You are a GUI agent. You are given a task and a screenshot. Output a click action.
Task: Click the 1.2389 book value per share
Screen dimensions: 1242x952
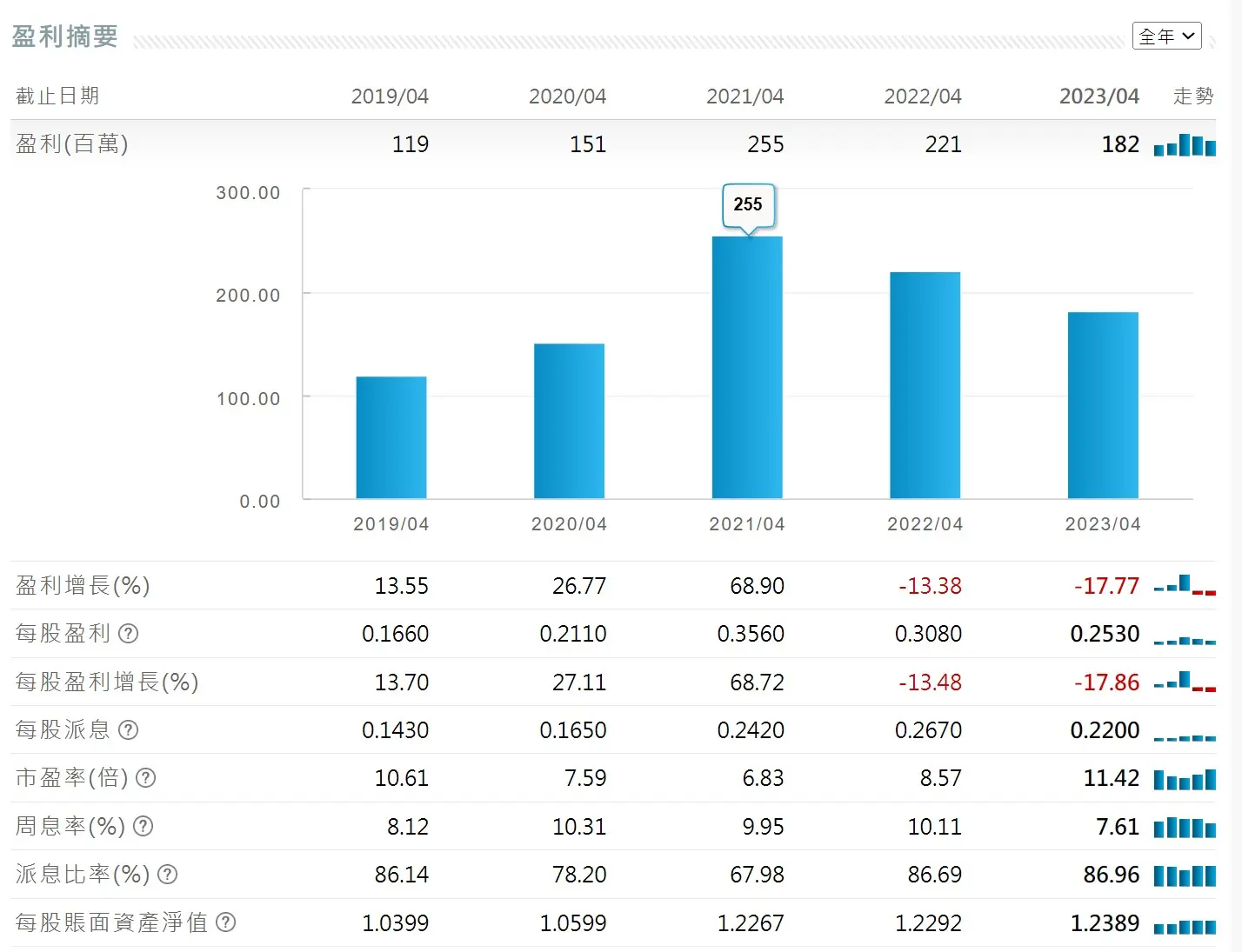click(1105, 923)
